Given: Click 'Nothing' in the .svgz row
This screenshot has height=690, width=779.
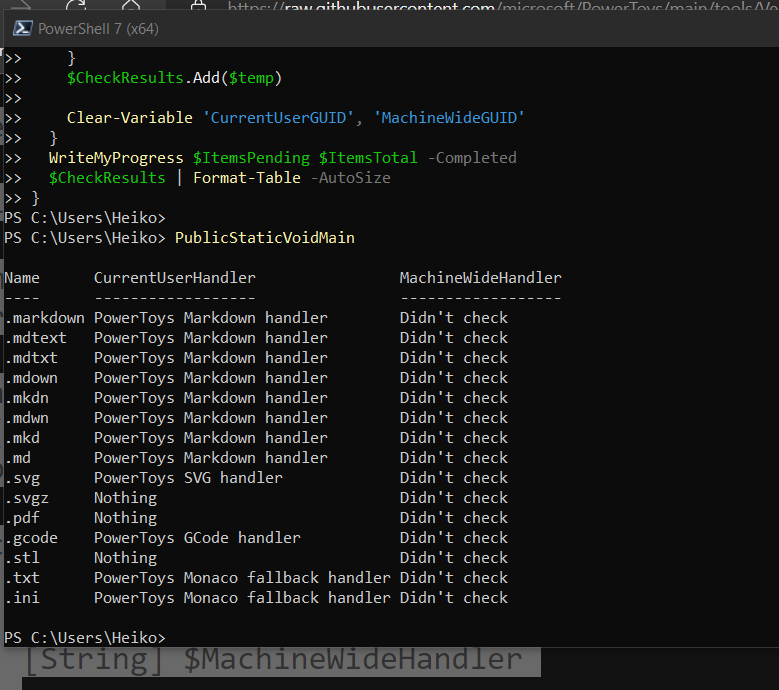Looking at the screenshot, I should tap(125, 498).
